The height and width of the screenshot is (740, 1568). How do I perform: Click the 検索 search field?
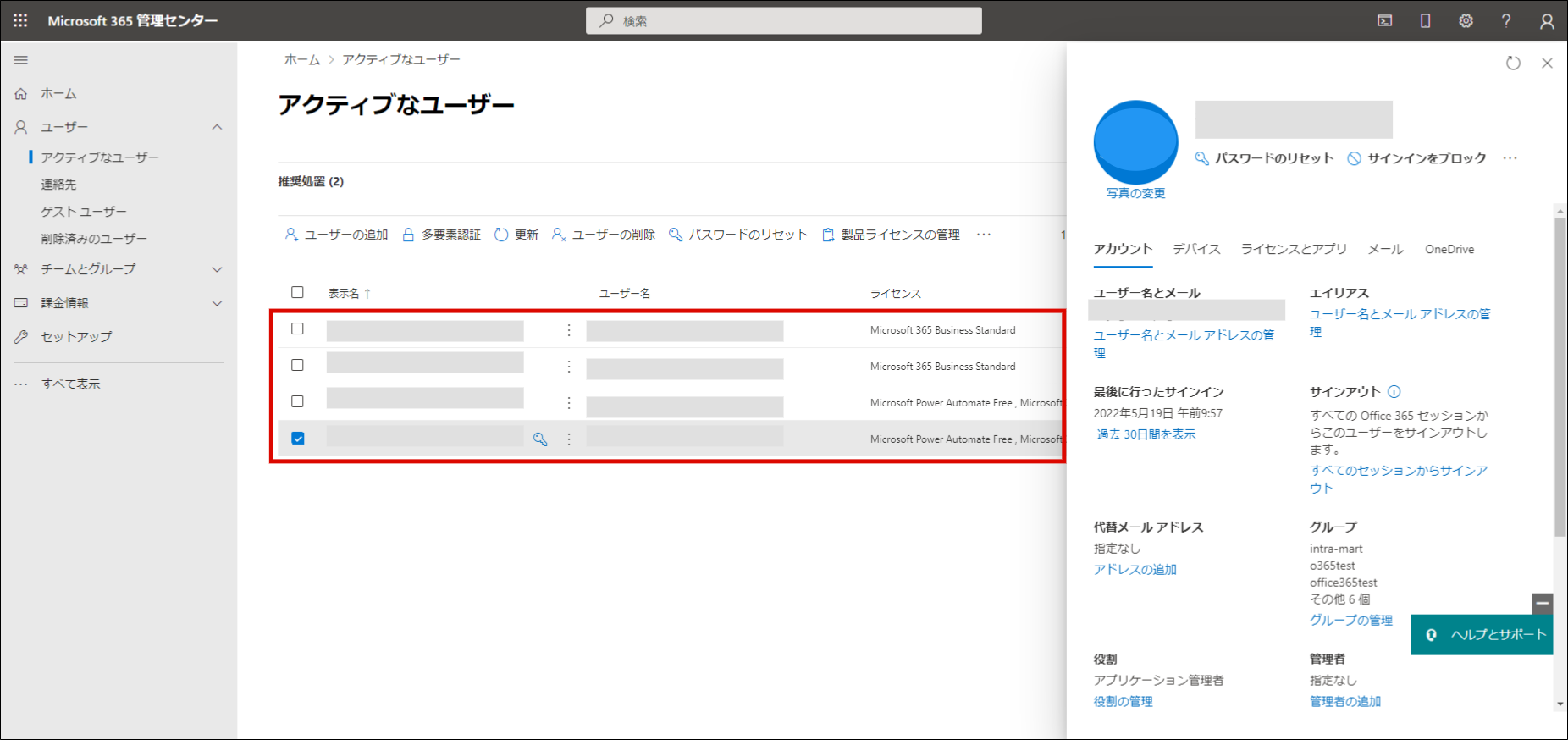(783, 21)
